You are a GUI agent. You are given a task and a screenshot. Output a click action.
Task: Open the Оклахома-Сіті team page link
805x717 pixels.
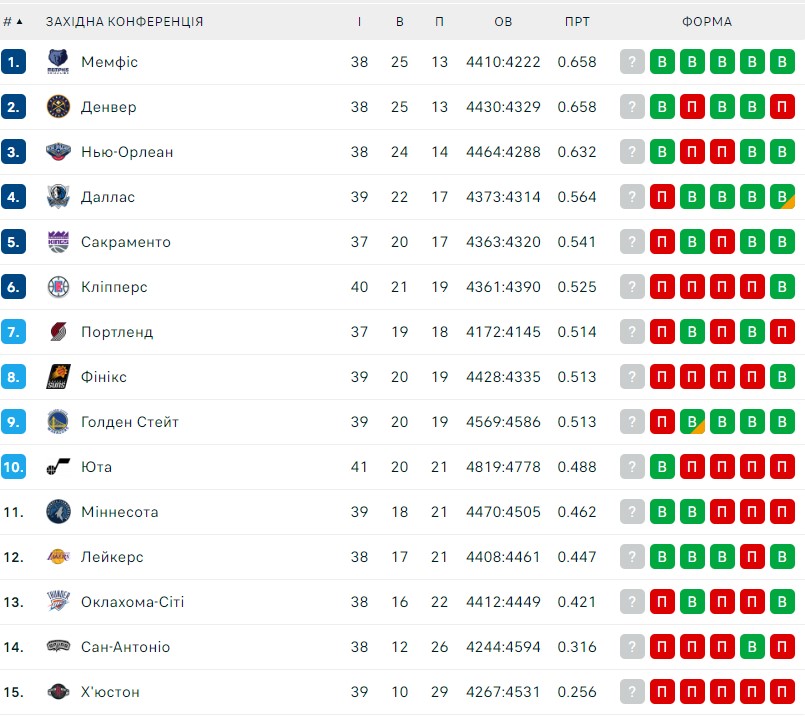[x=132, y=602]
